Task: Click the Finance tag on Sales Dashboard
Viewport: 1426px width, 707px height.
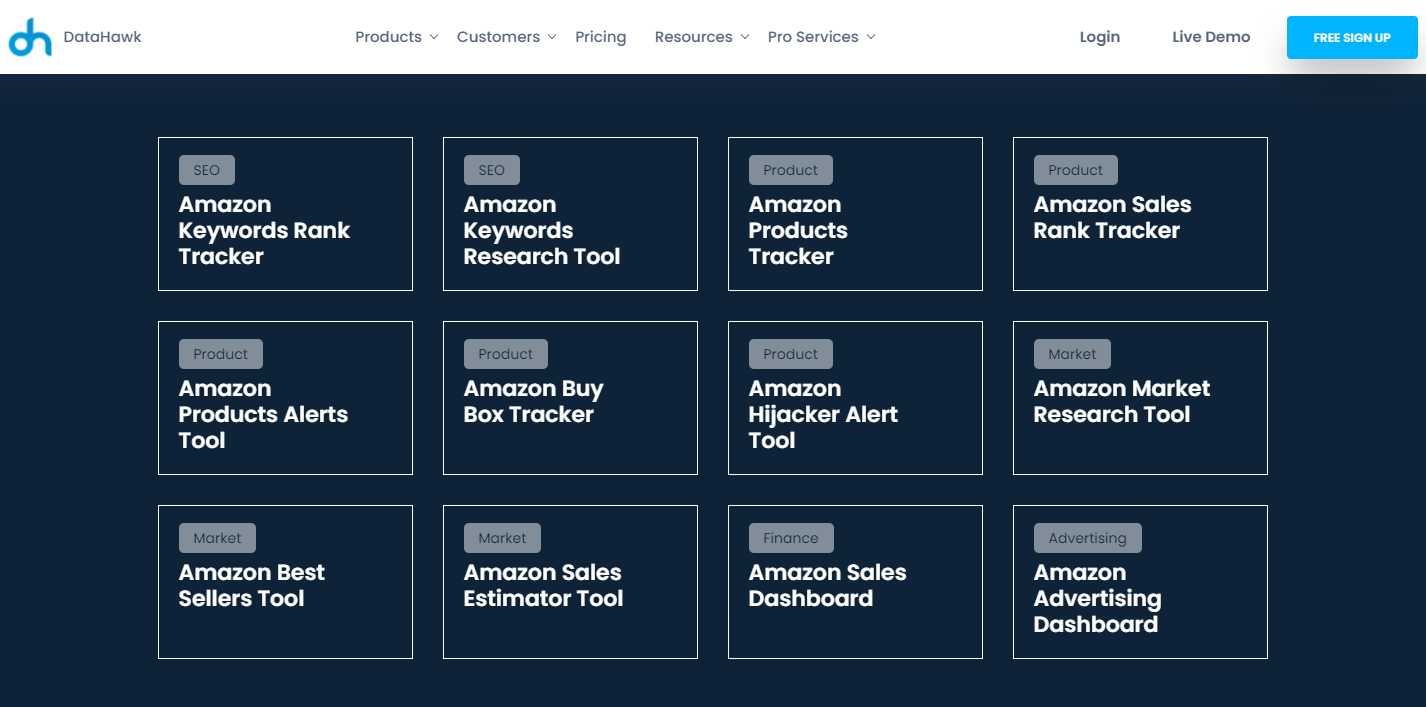Action: pos(790,538)
